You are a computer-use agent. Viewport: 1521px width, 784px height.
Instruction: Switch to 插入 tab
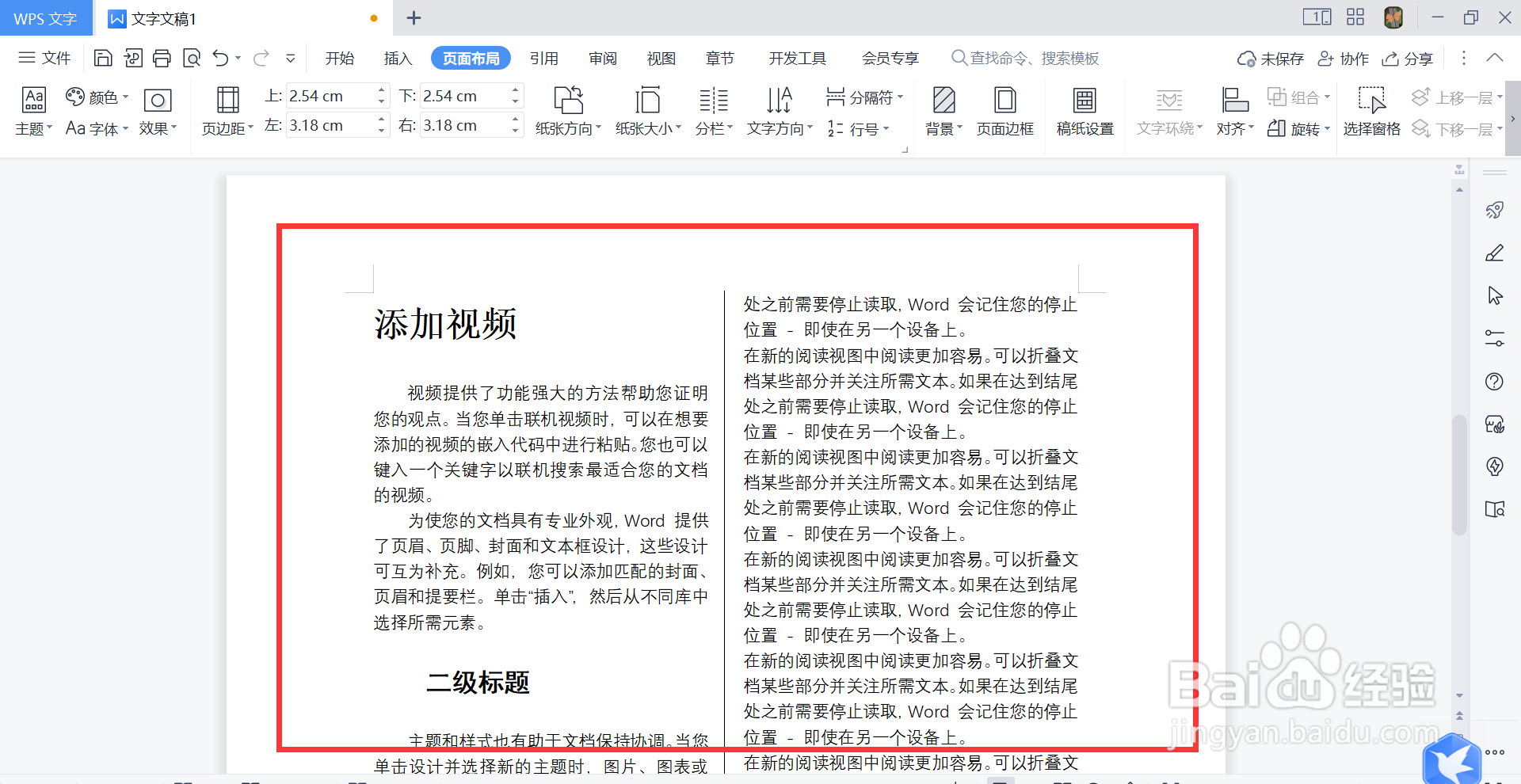click(x=398, y=58)
